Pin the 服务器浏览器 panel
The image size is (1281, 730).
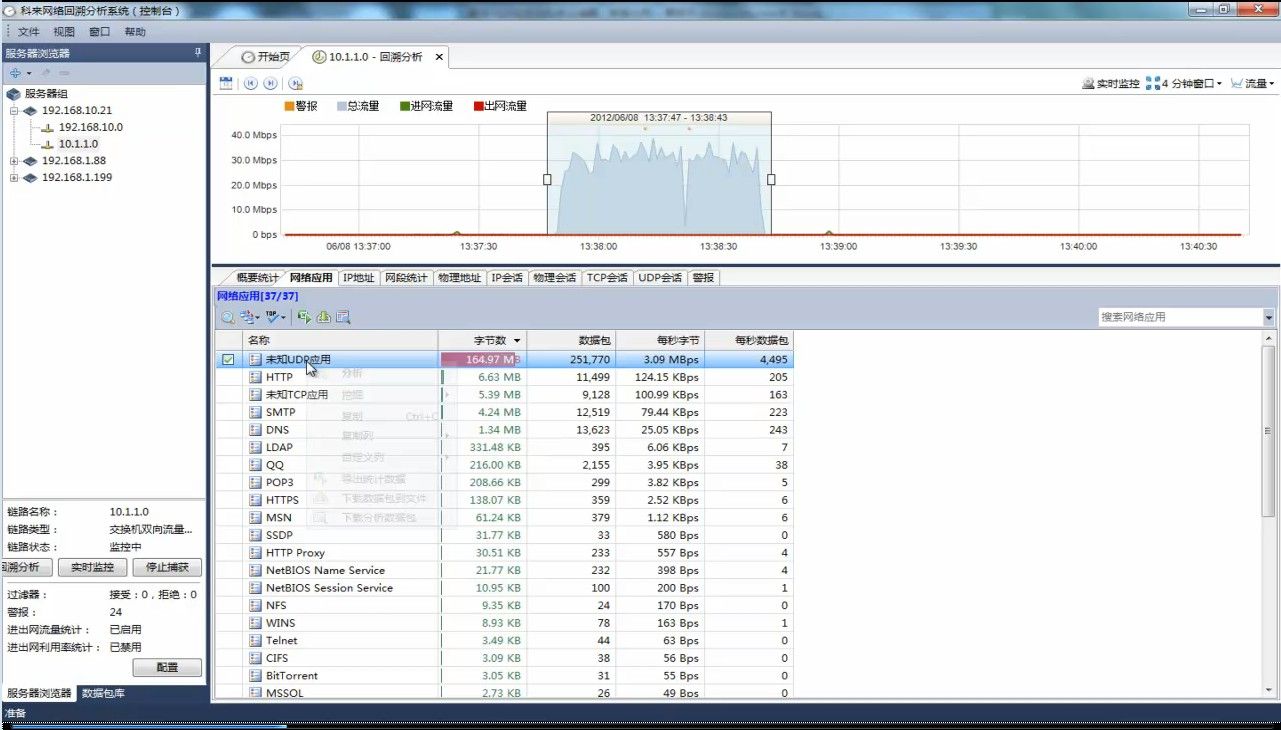[198, 53]
